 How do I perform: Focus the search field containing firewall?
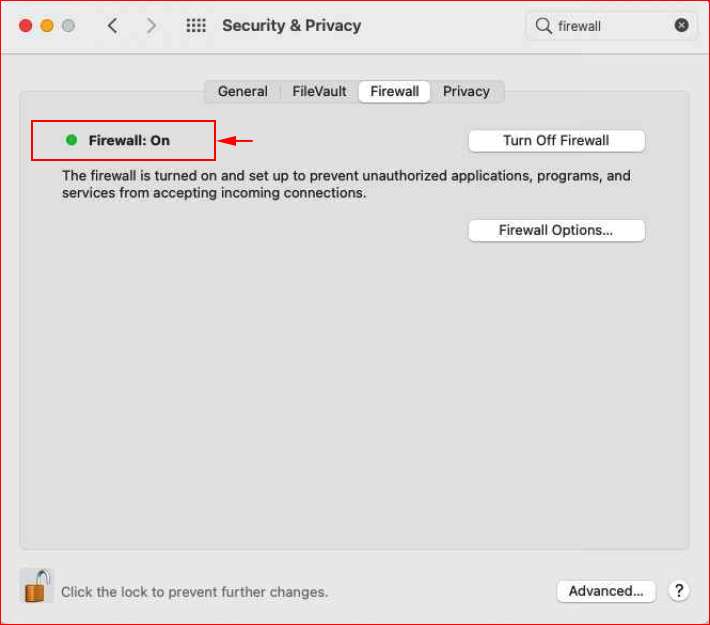click(610, 26)
